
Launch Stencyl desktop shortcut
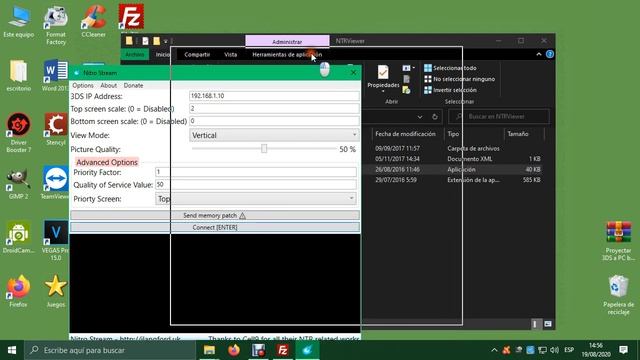[56, 130]
